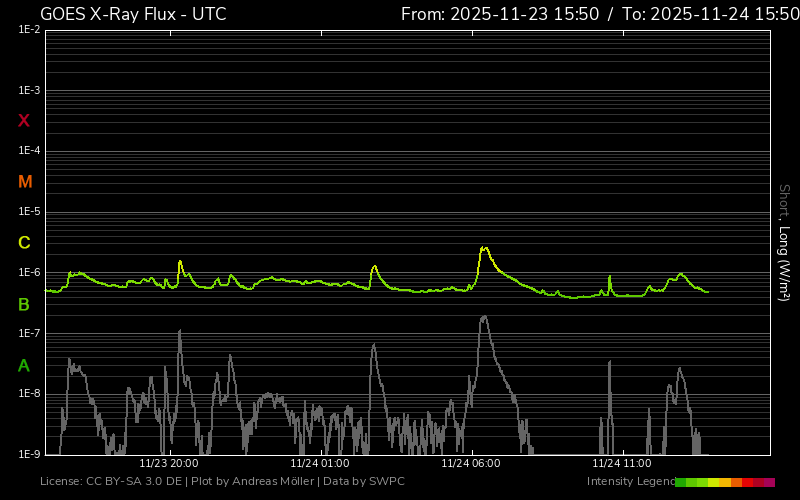The image size is (800, 500).
Task: Select the yellow C flare class label
Action: click(x=24, y=243)
